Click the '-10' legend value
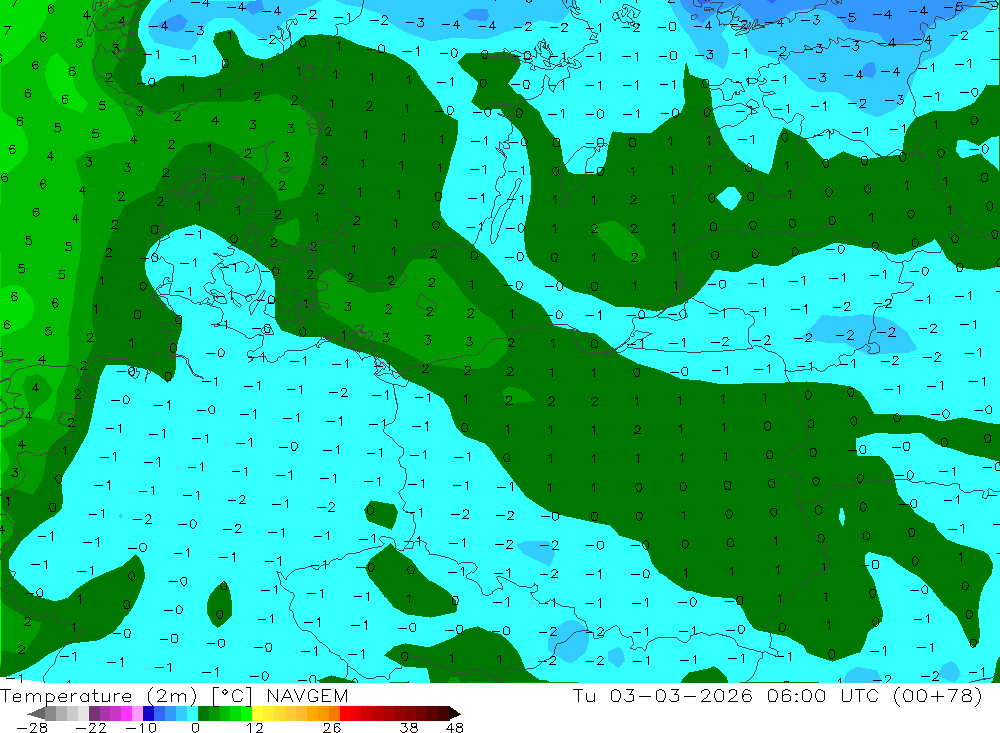 141,728
